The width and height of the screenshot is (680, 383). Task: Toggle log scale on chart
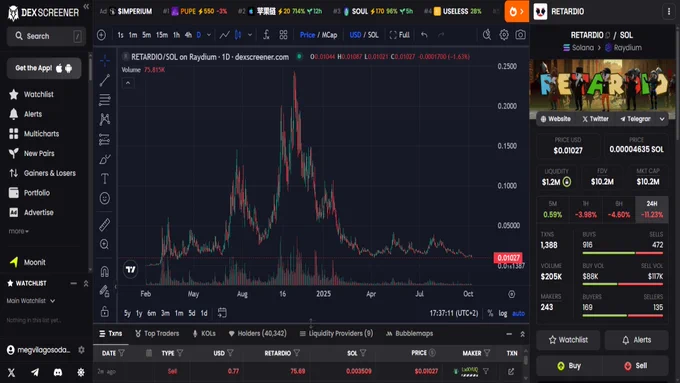pos(503,313)
